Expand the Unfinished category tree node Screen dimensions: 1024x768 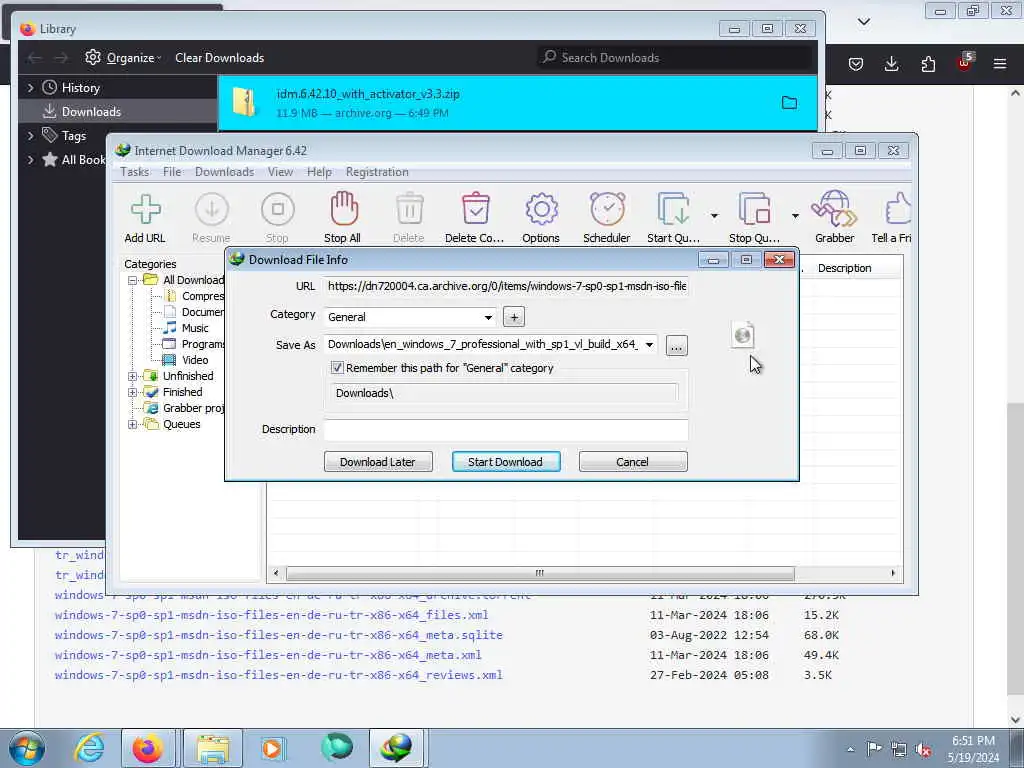132,376
